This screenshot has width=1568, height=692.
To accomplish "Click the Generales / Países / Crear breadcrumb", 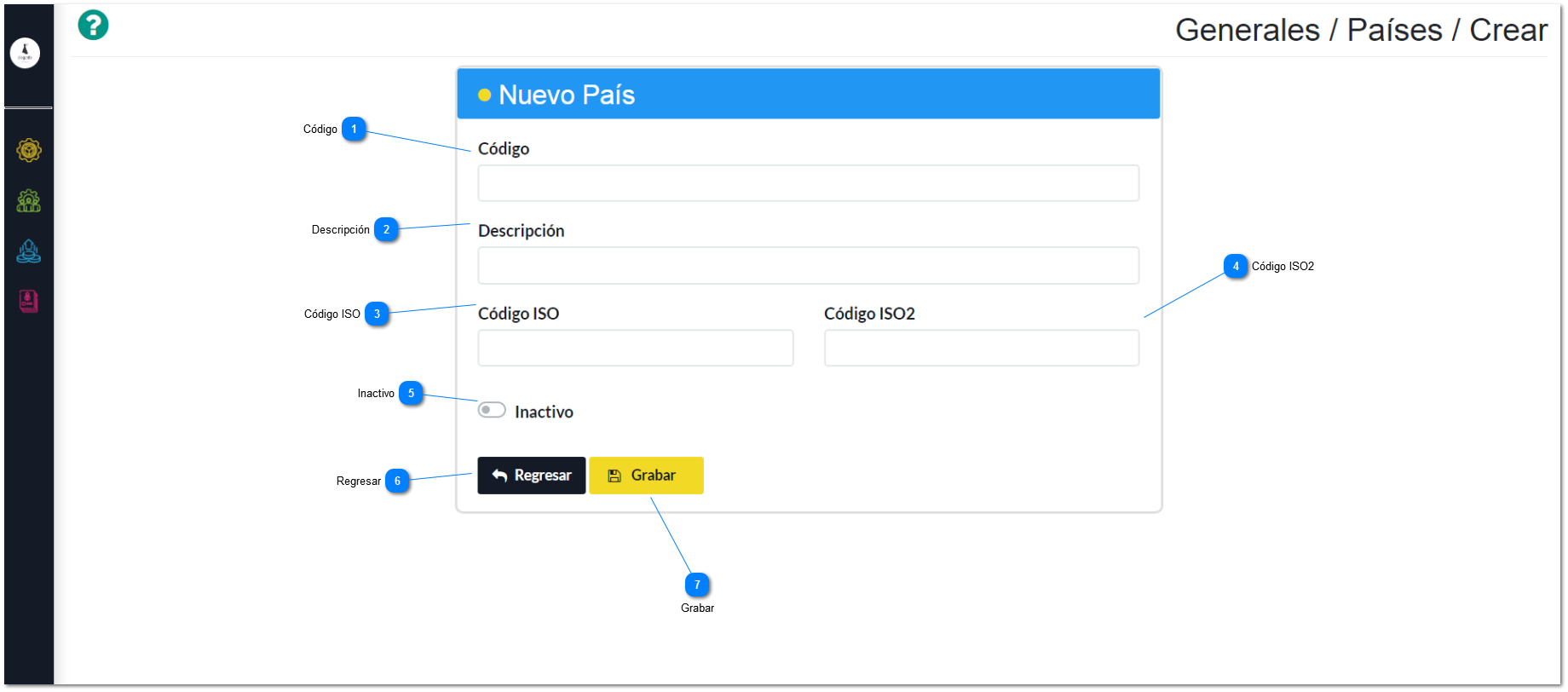I will coord(1361,30).
